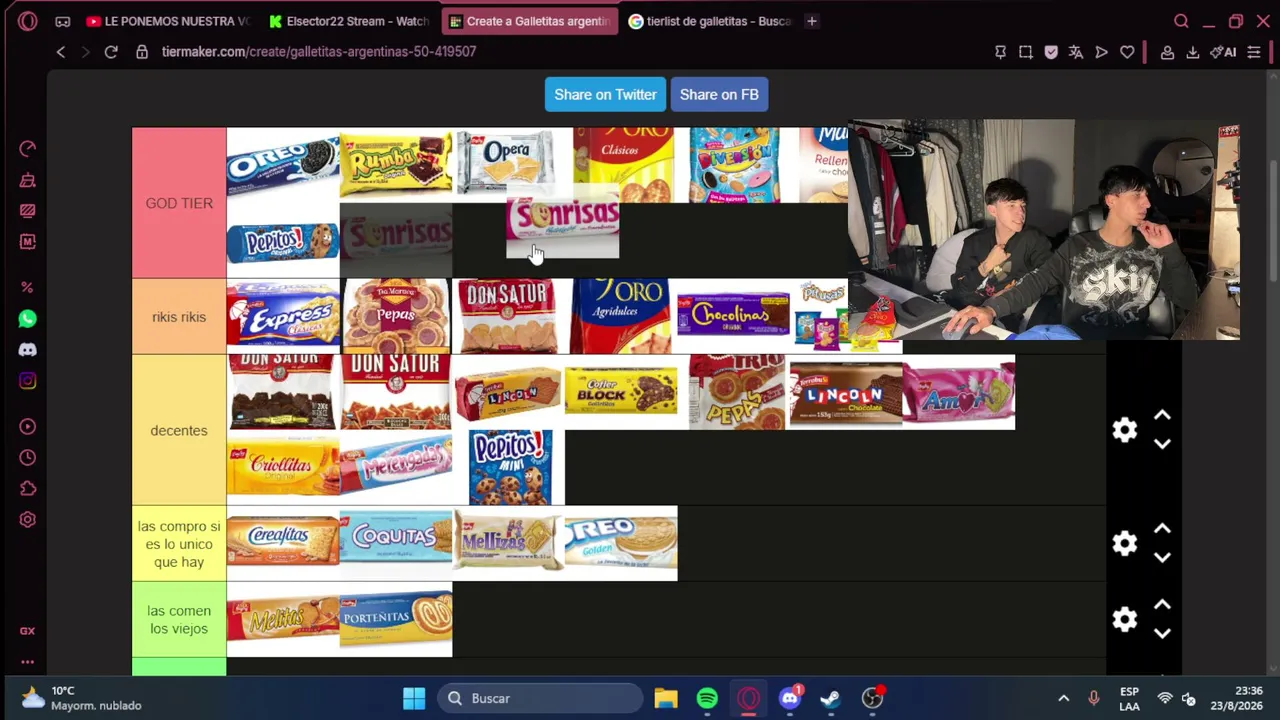The width and height of the screenshot is (1280, 720).
Task: Open Spotify from the taskbar
Action: point(707,698)
